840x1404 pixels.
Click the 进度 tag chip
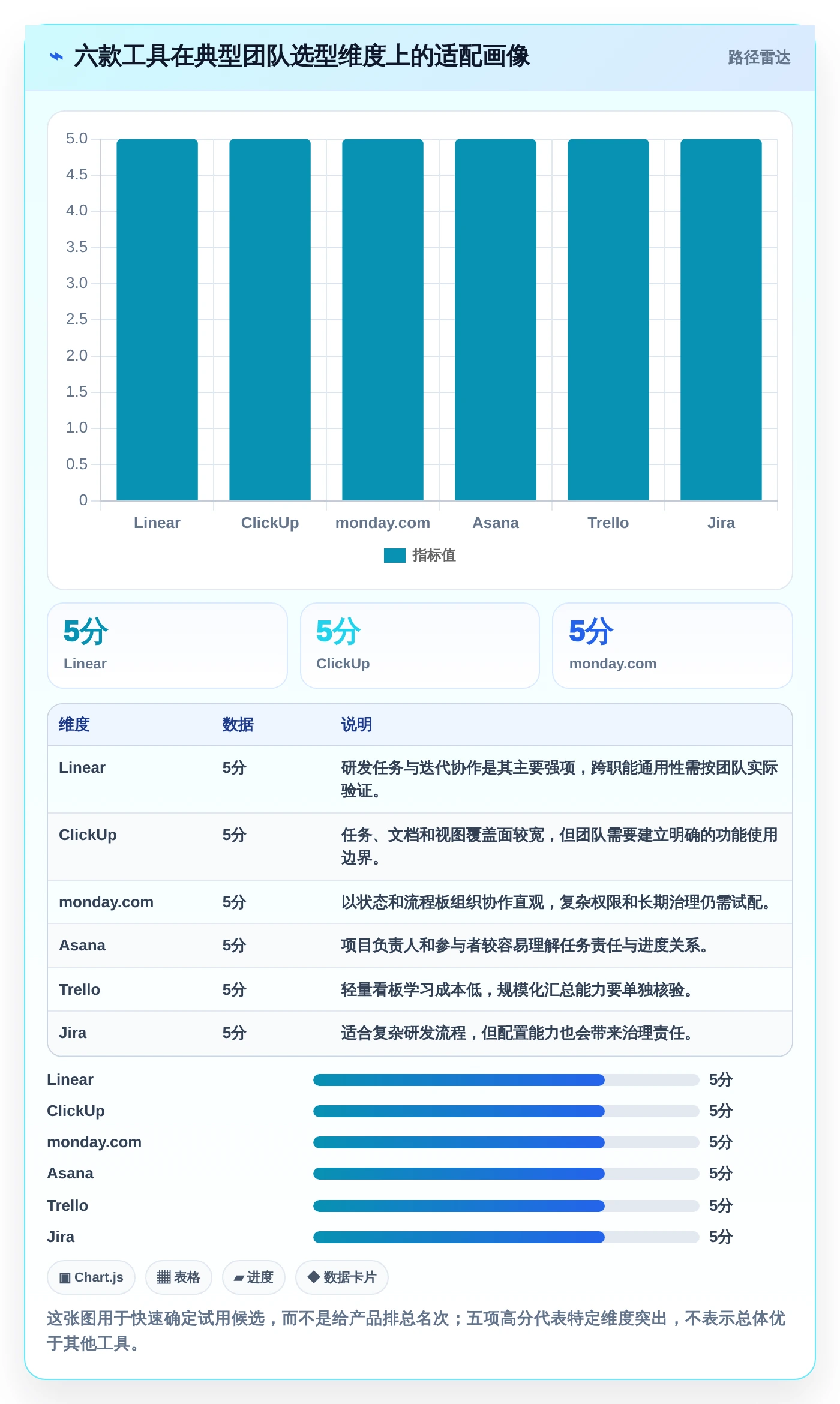(x=254, y=1277)
